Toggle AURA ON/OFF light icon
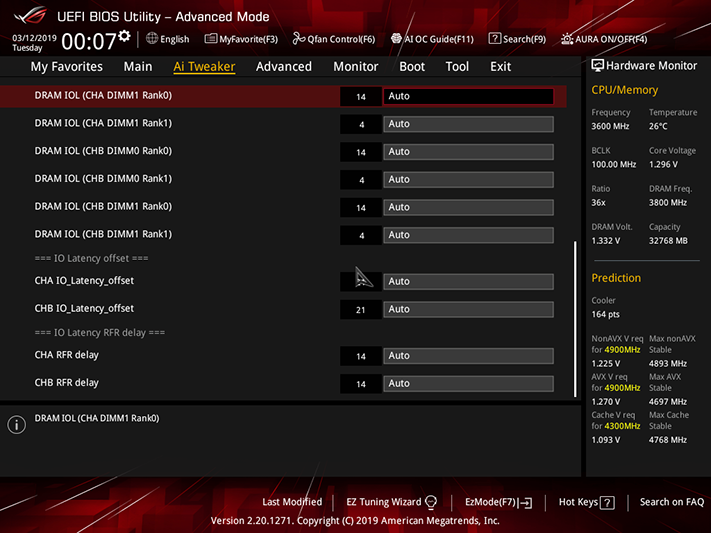 click(567, 39)
